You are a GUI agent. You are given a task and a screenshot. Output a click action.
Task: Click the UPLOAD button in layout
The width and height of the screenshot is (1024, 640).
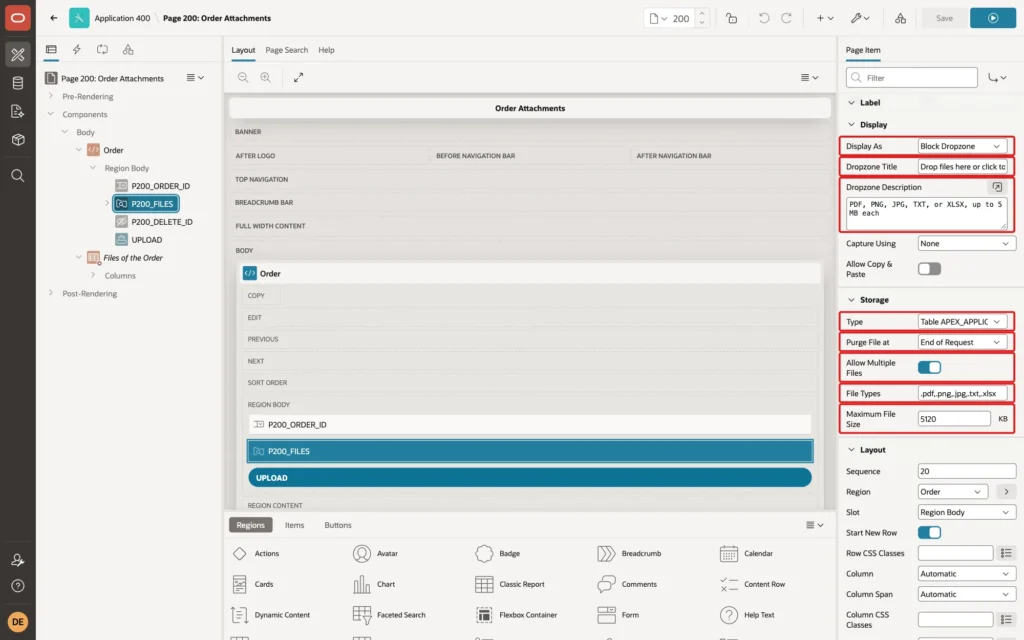click(530, 478)
